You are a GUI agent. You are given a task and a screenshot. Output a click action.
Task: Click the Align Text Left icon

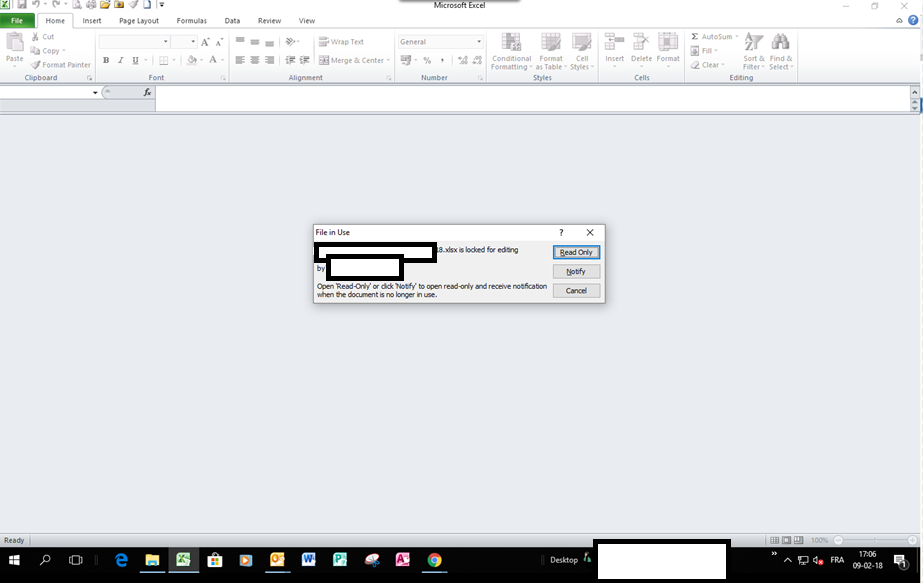[x=240, y=60]
